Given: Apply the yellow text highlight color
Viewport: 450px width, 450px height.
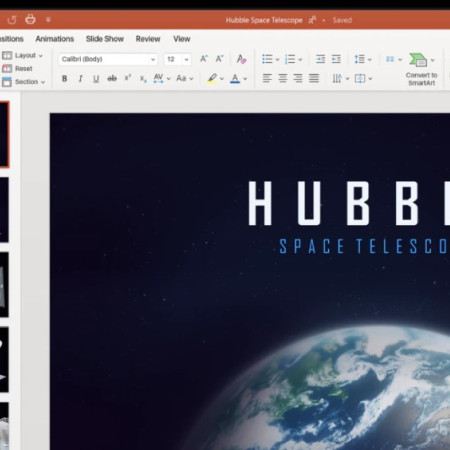Looking at the screenshot, I should click(212, 78).
